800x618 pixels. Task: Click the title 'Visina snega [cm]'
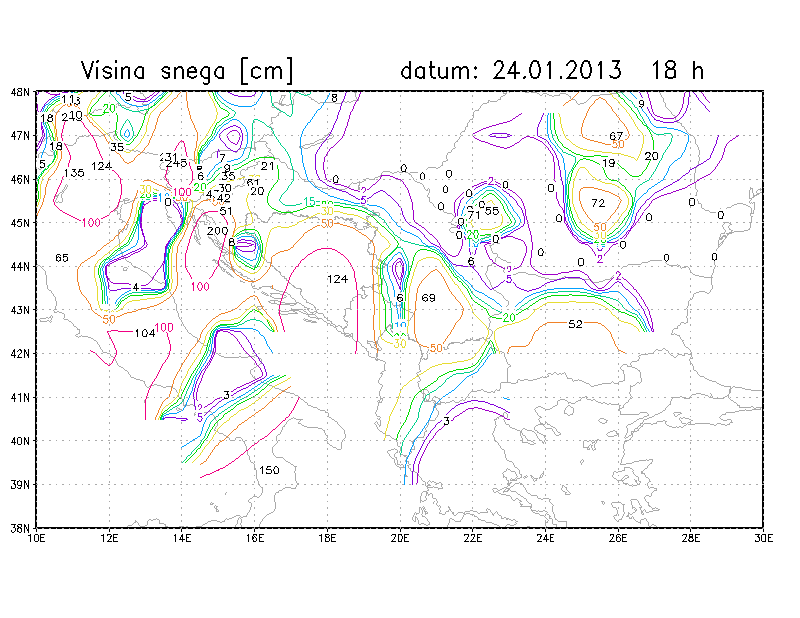[x=187, y=71]
